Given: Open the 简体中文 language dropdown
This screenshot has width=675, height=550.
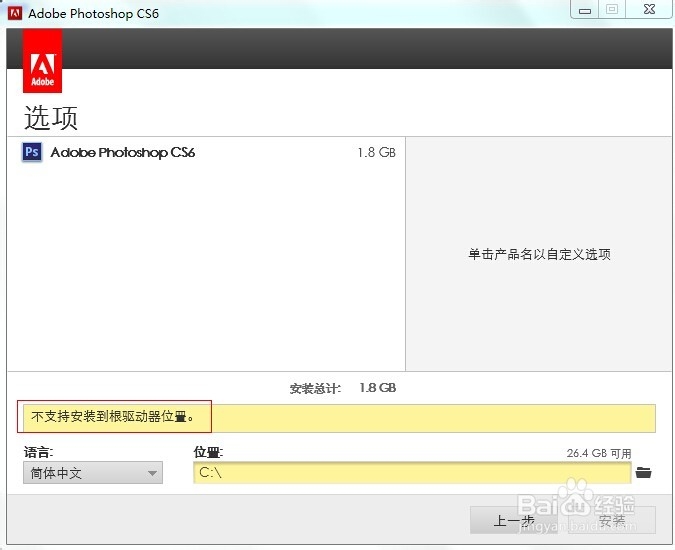Looking at the screenshot, I should (x=93, y=473).
